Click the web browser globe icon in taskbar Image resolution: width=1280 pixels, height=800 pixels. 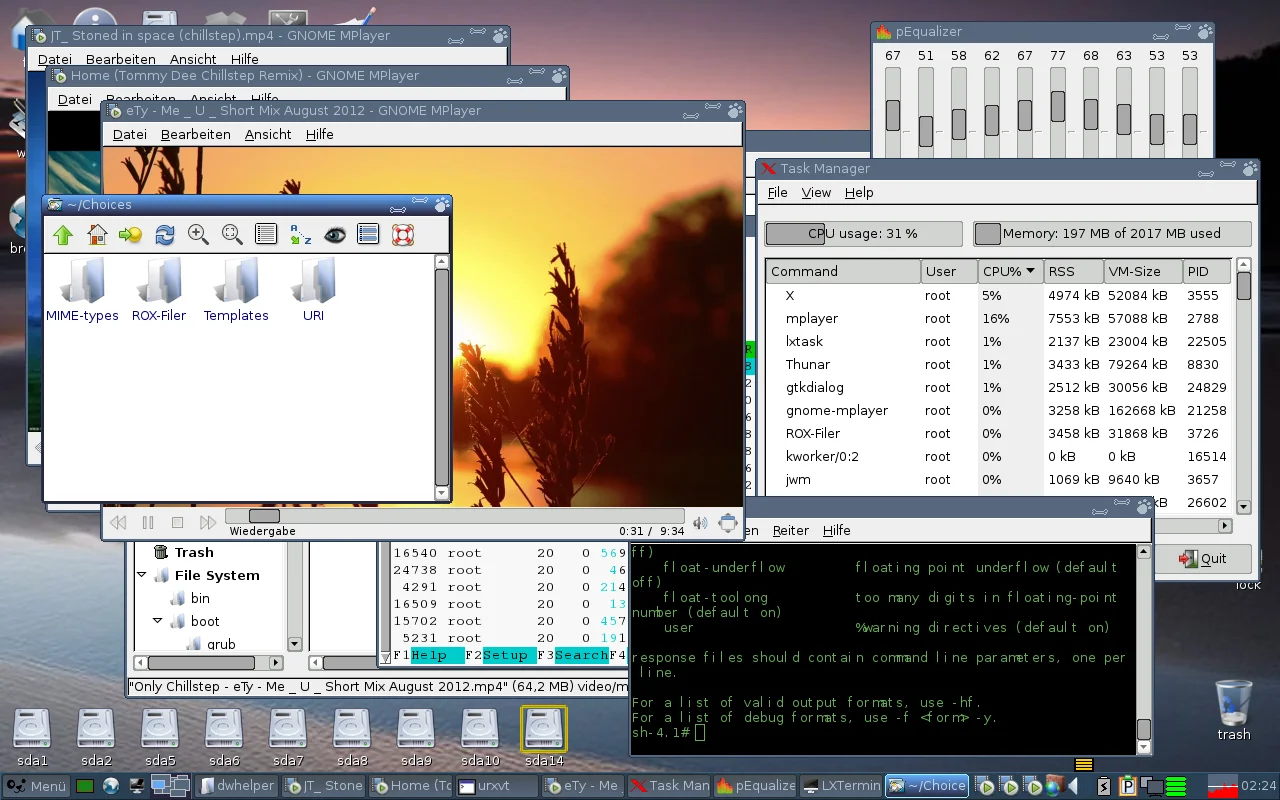point(110,786)
